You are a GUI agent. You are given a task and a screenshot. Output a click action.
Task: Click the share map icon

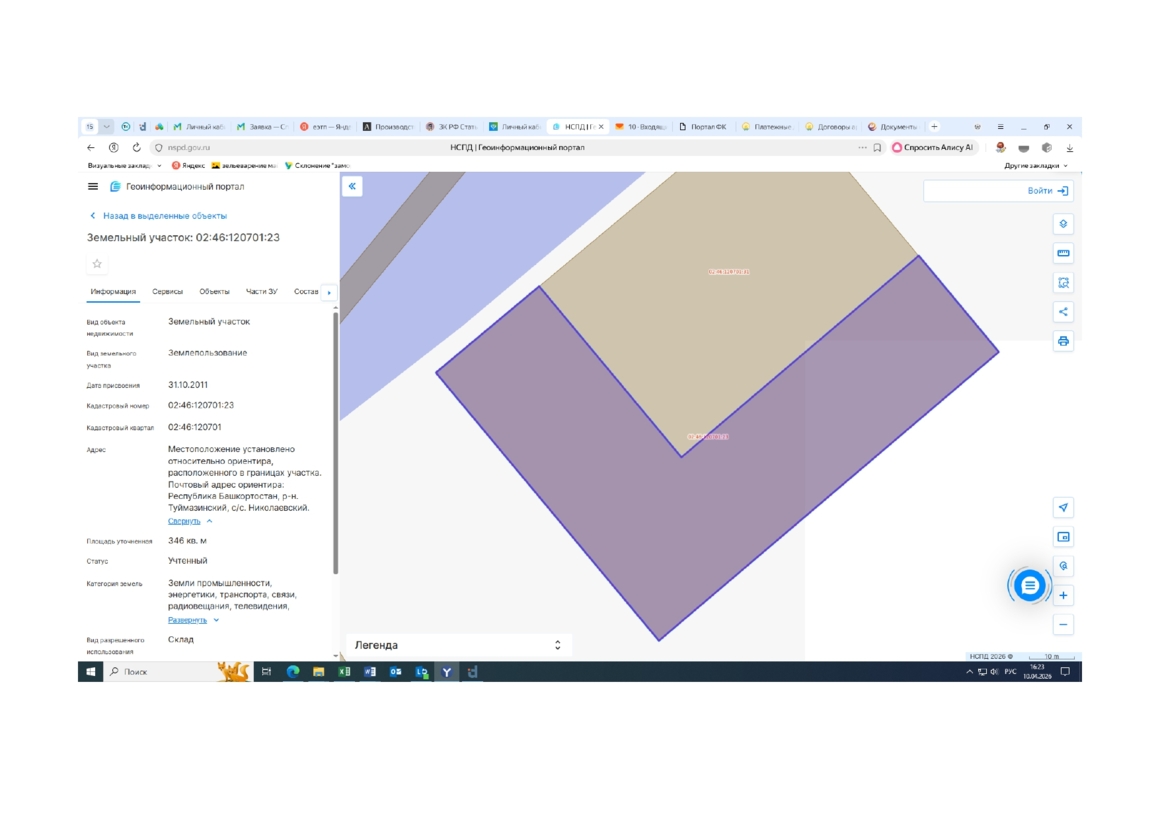point(1063,312)
